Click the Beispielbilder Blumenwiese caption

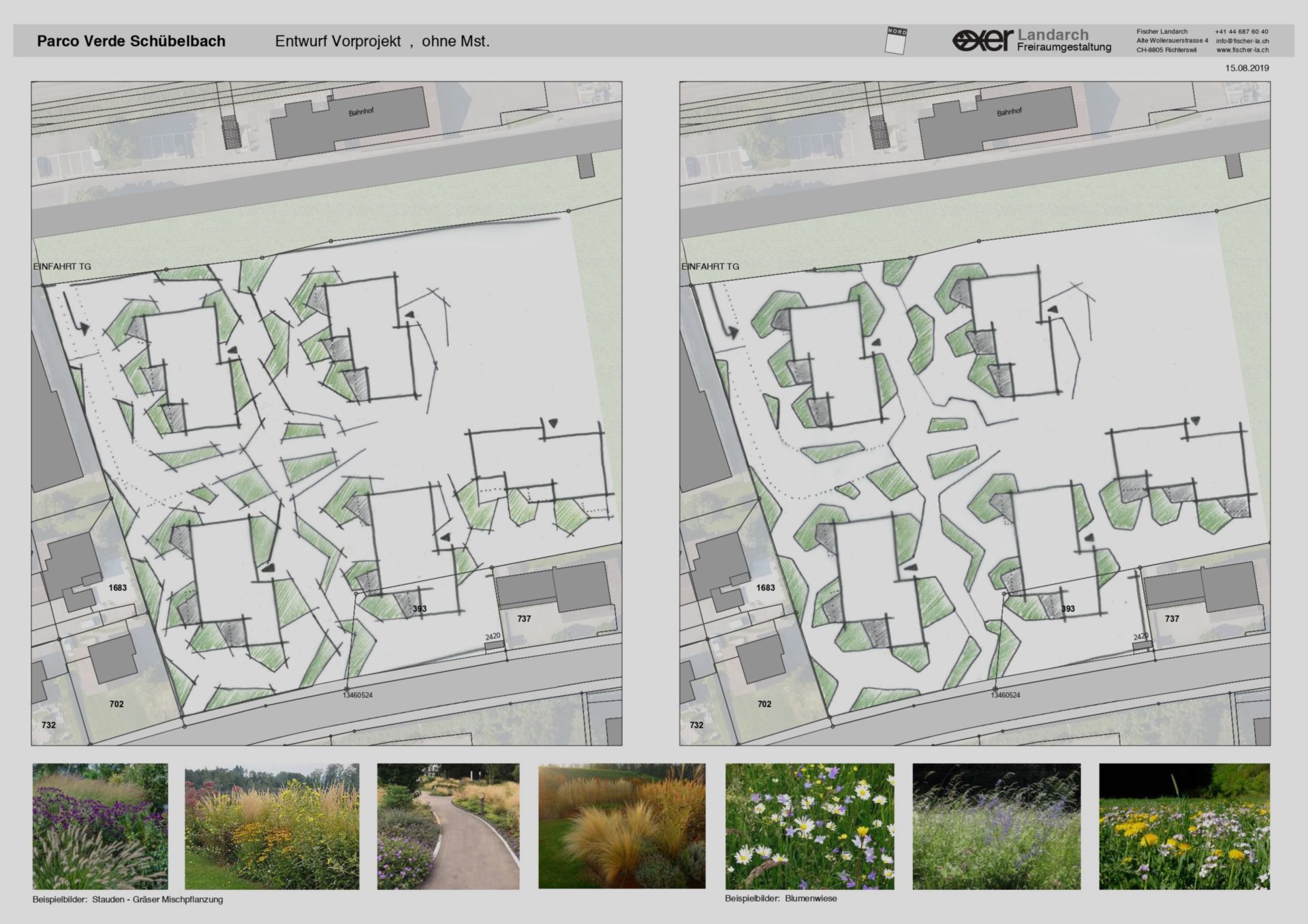780,898
